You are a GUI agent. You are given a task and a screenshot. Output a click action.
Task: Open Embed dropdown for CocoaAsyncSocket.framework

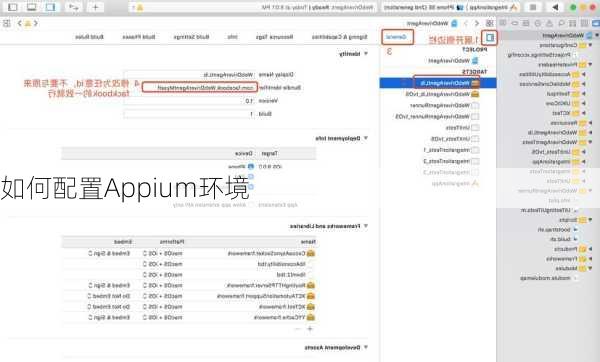(109, 253)
